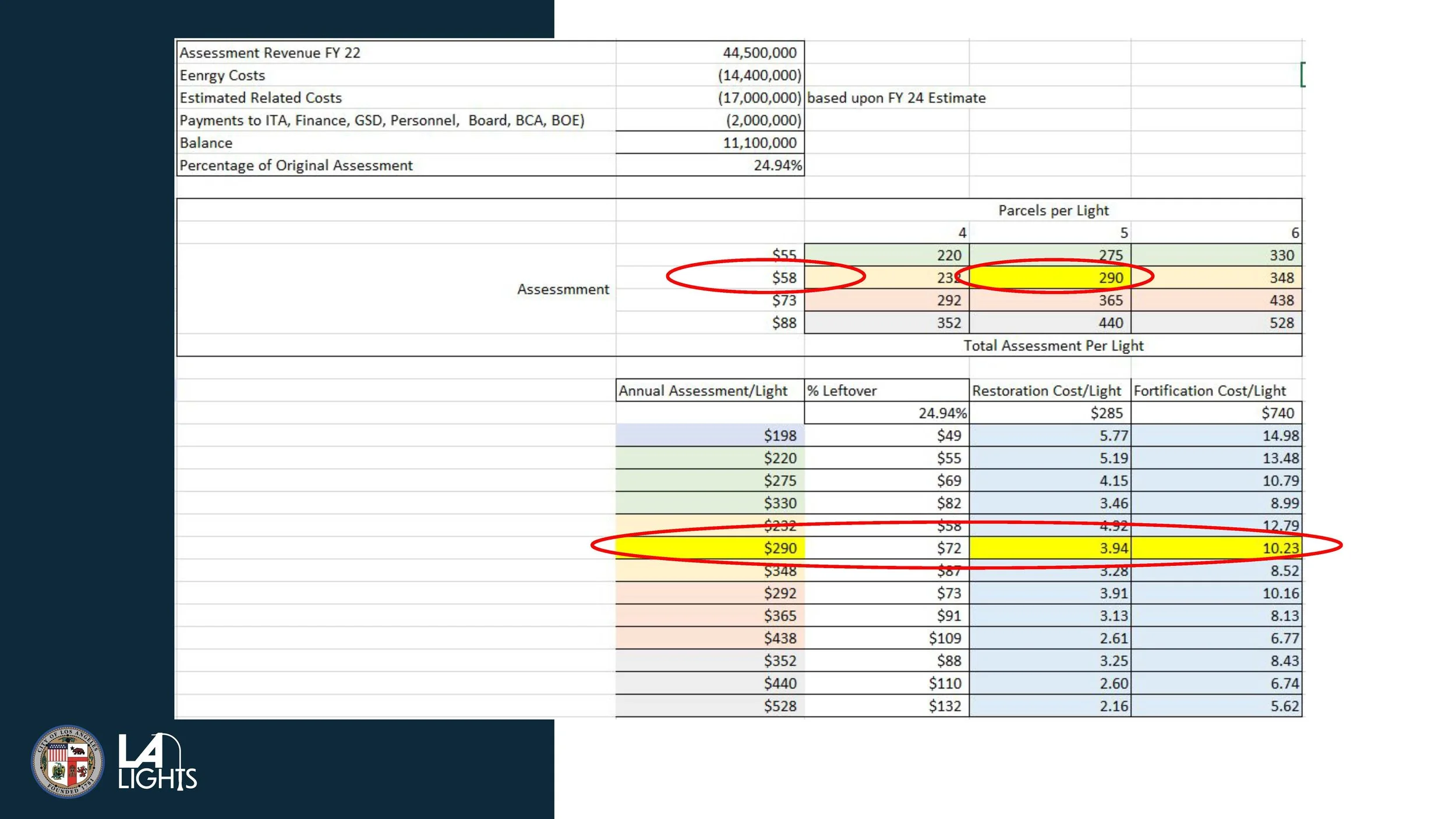Select the $438 annual assessment cell
1456x819 pixels.
[710, 638]
